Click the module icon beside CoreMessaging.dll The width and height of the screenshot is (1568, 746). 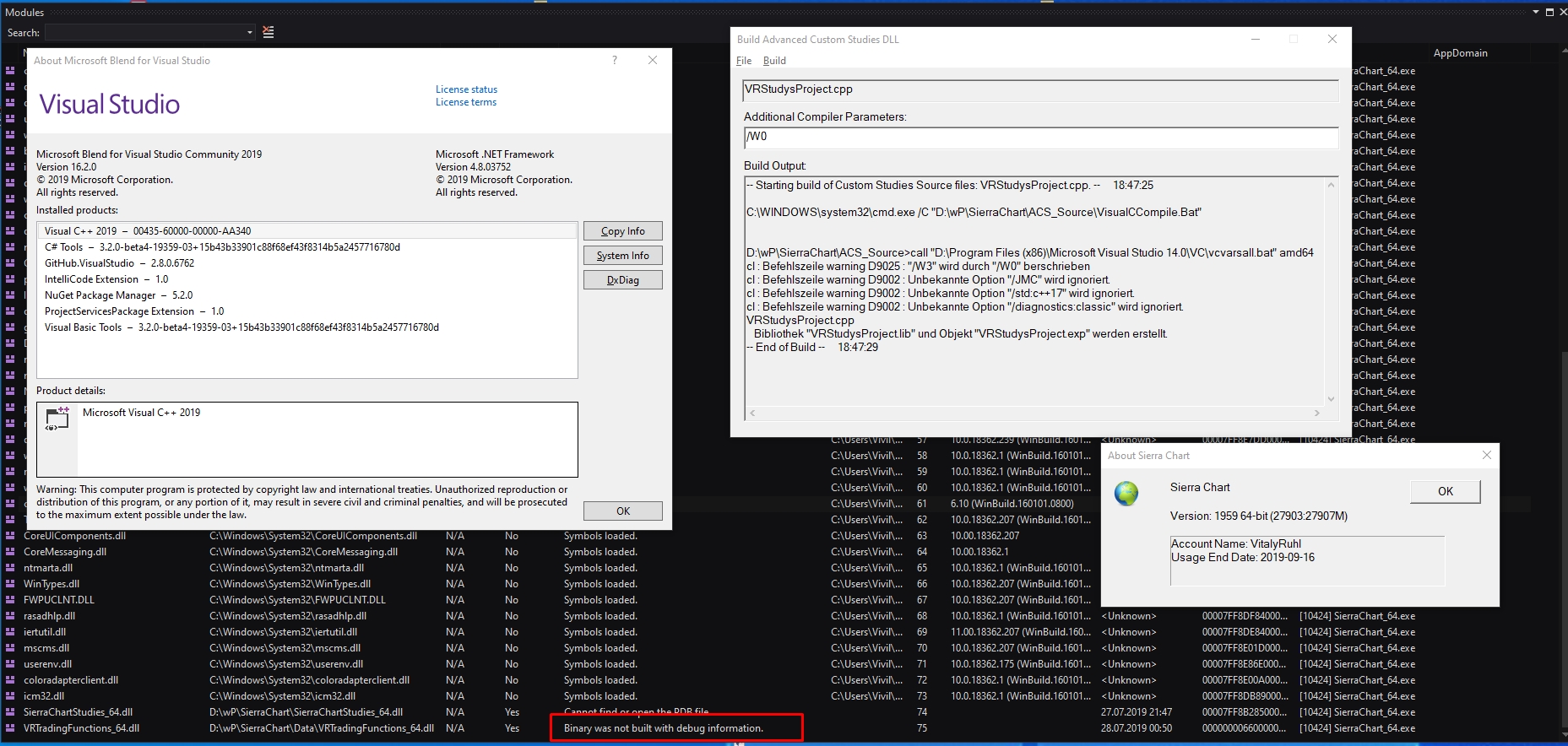[10, 552]
